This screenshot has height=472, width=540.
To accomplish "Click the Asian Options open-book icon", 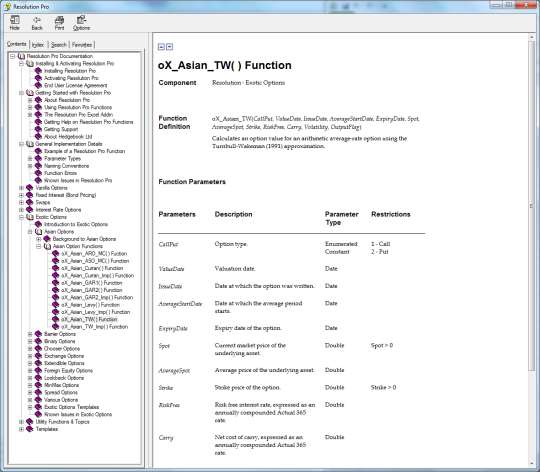I will coord(38,232).
